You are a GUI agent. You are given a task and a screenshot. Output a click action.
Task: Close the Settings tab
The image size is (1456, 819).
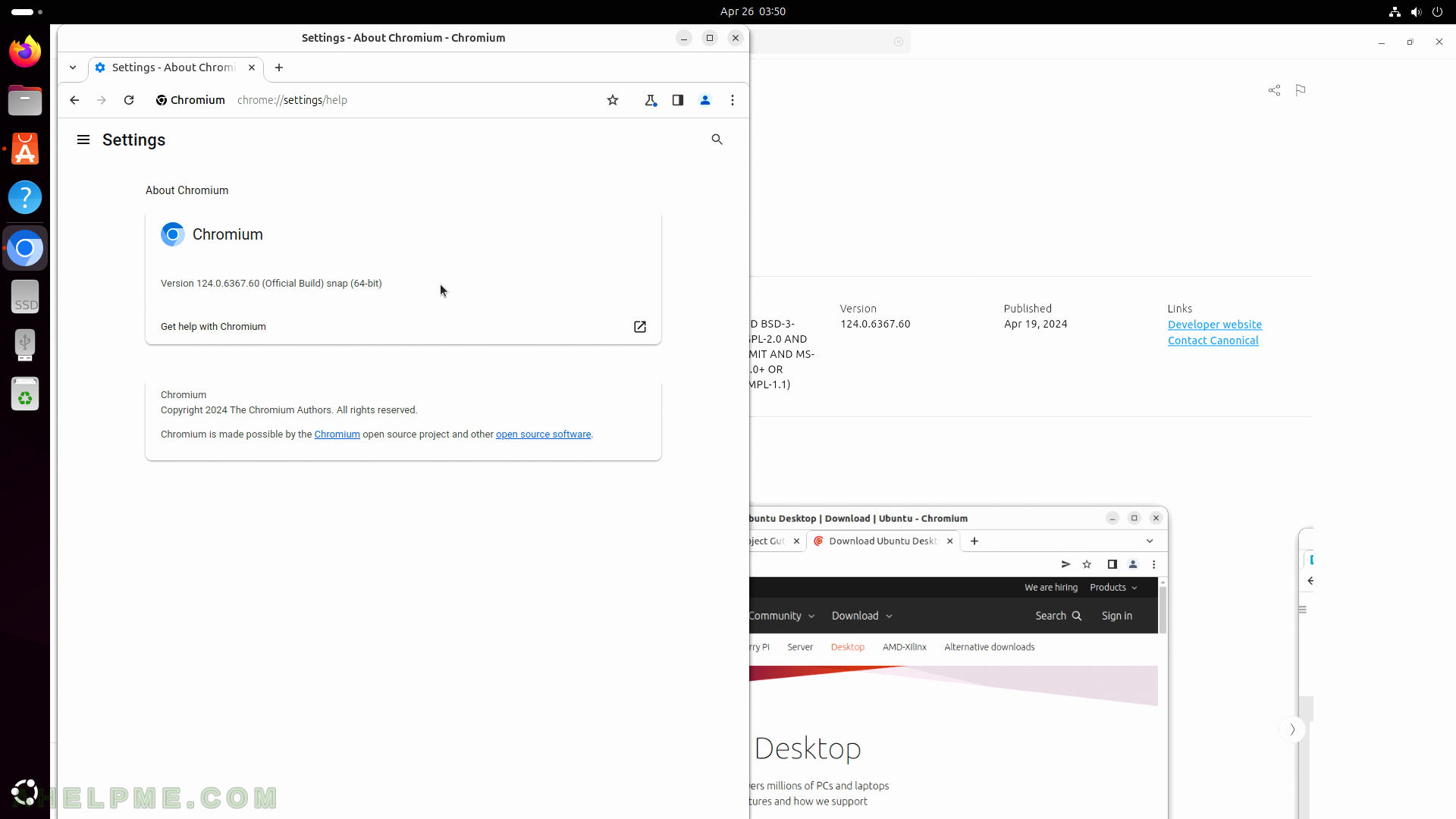click(252, 67)
